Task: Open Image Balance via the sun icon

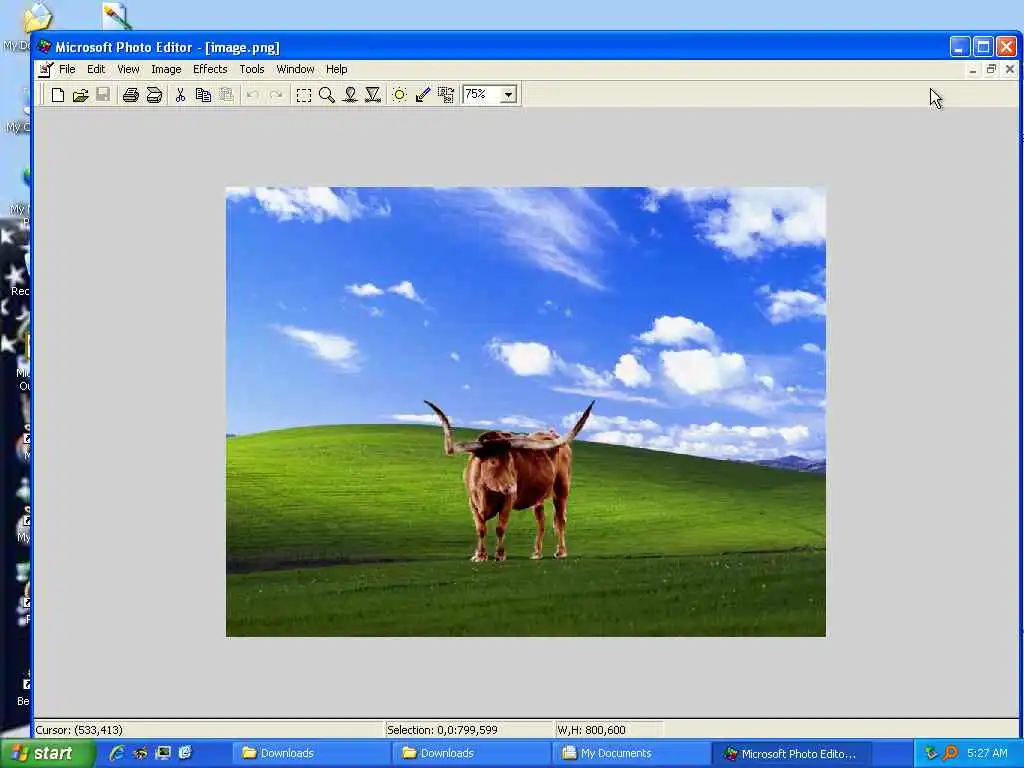Action: pos(400,95)
